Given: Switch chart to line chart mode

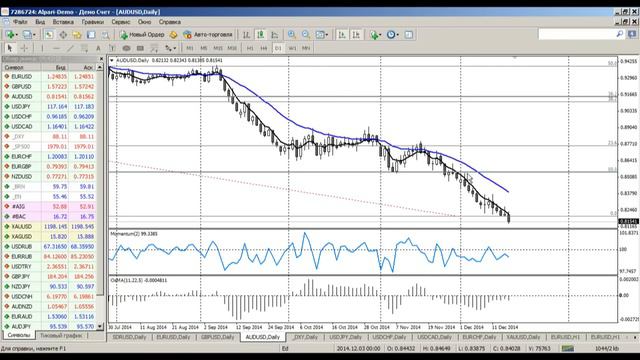Looking at the screenshot, I should click(275, 35).
